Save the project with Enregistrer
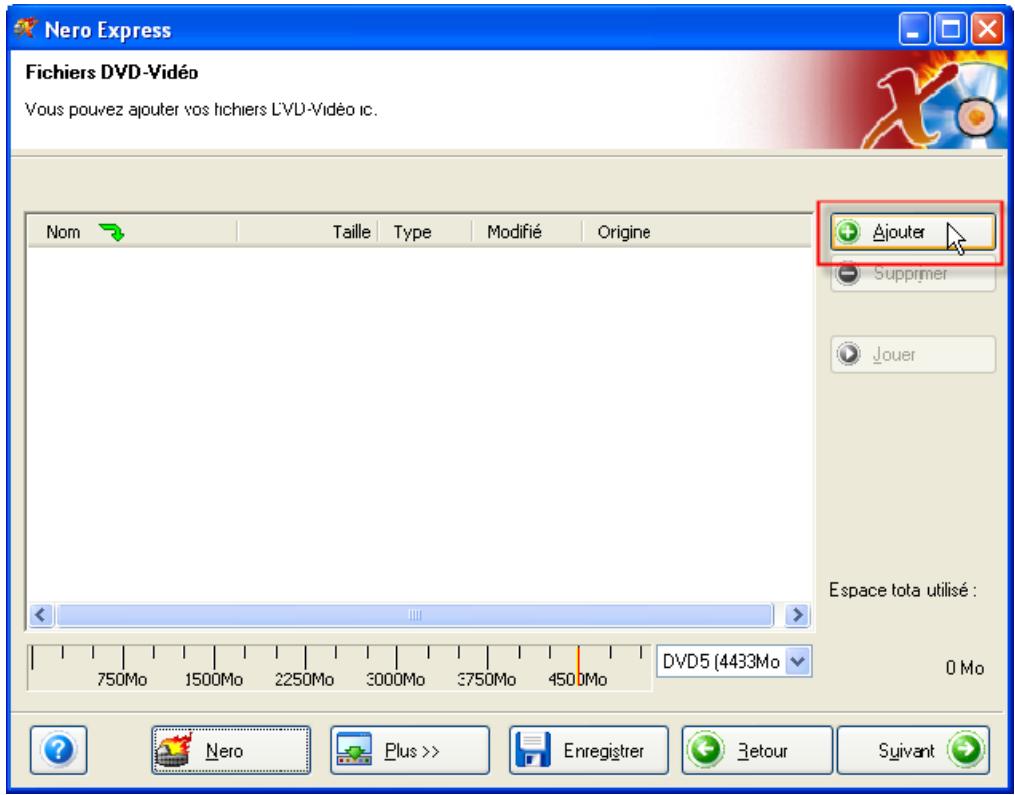This screenshot has width=1015, height=795. [588, 750]
